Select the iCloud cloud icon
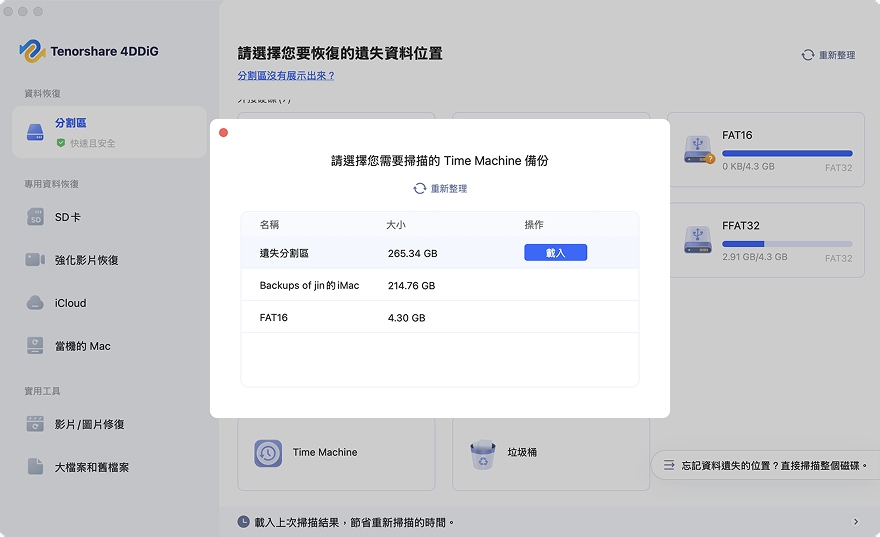Viewport: 880px width, 537px height. 35,303
